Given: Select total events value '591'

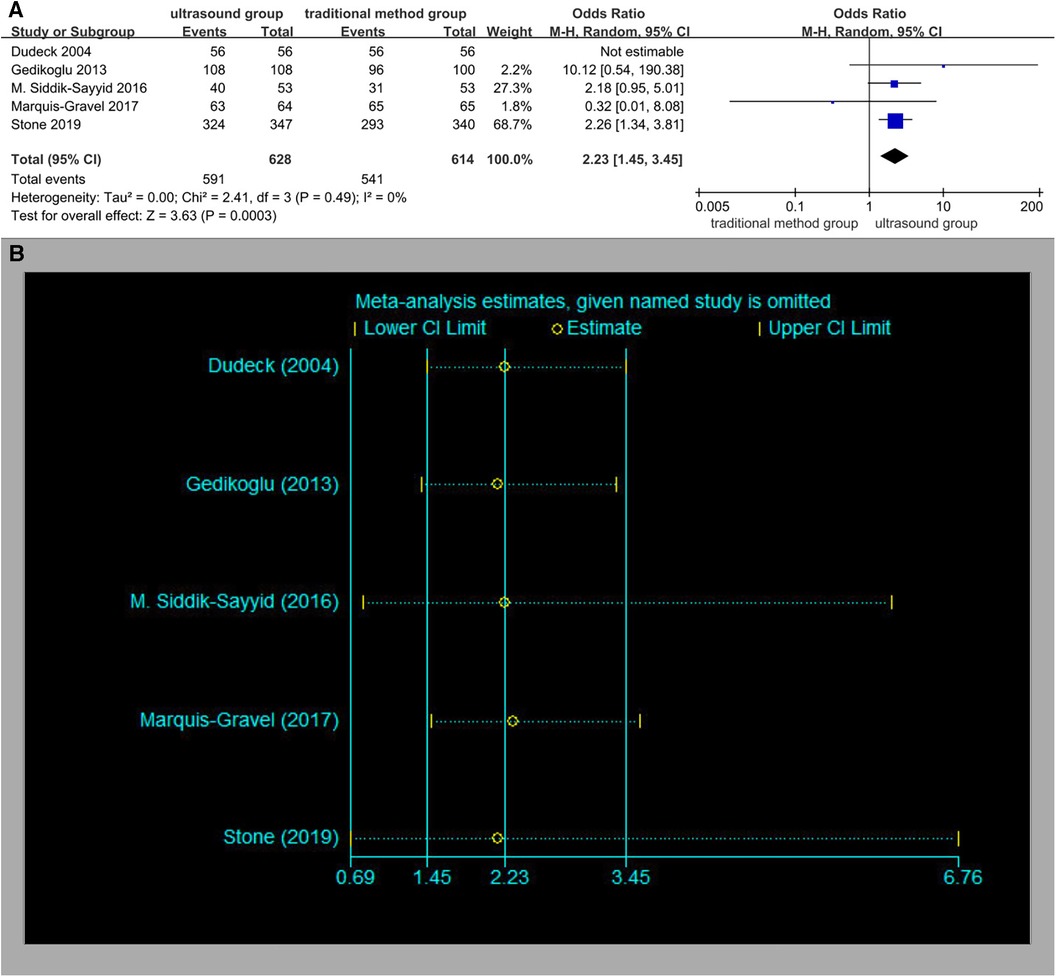Looking at the screenshot, I should pos(213,179).
